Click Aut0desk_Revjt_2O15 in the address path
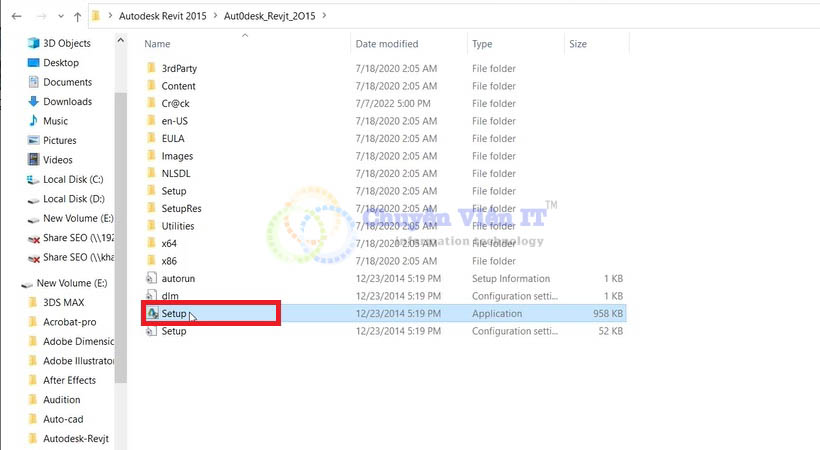Screen dimensions: 820x450 tap(269, 16)
